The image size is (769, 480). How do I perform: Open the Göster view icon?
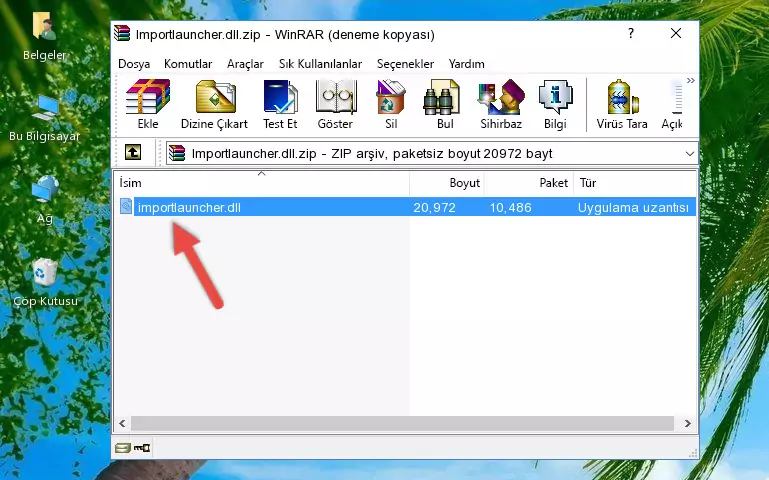(x=335, y=97)
